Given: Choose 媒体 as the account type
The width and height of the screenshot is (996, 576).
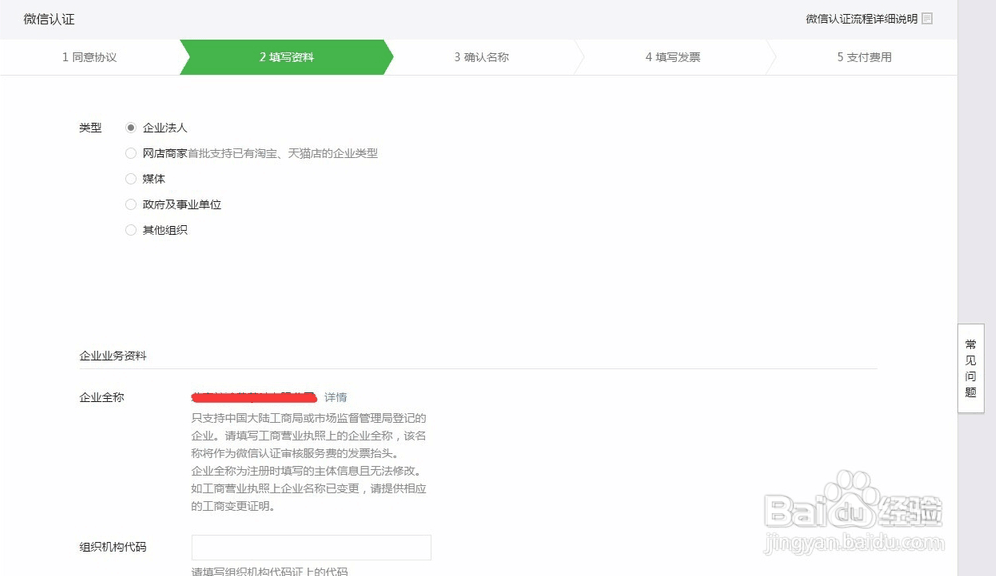Looking at the screenshot, I should click(x=130, y=178).
